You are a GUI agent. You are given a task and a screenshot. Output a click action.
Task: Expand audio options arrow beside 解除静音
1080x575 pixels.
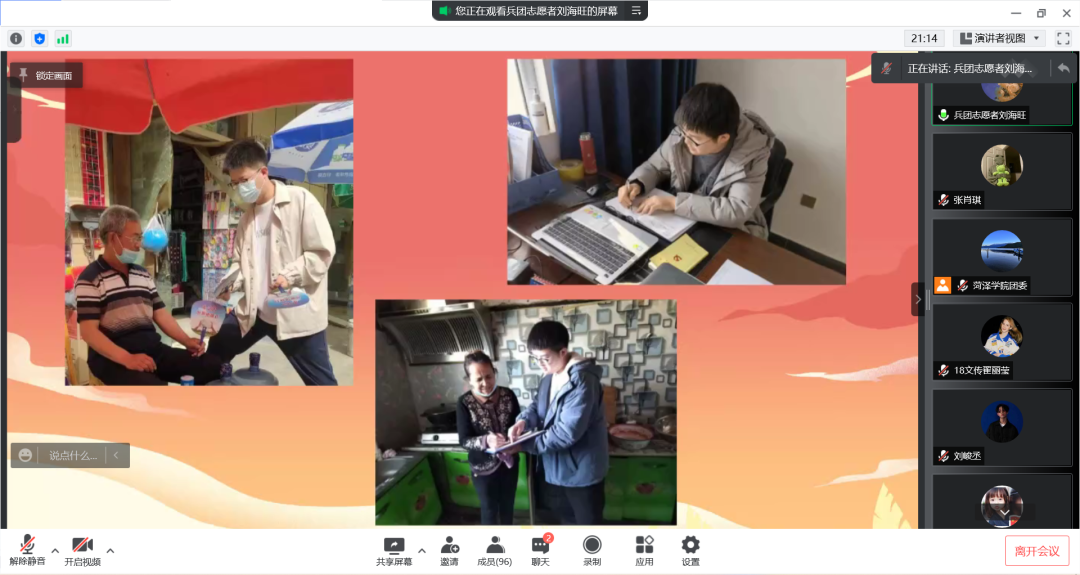tap(55, 549)
